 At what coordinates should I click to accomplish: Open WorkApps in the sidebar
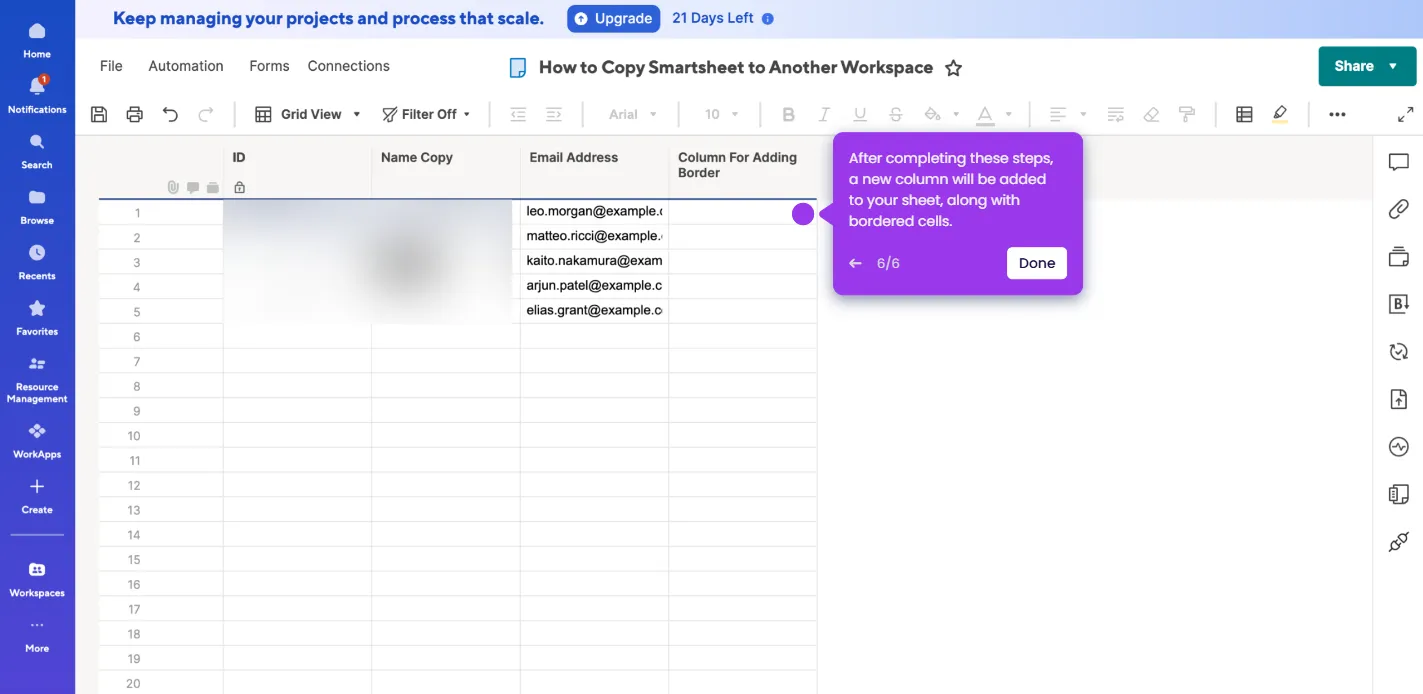(x=37, y=440)
